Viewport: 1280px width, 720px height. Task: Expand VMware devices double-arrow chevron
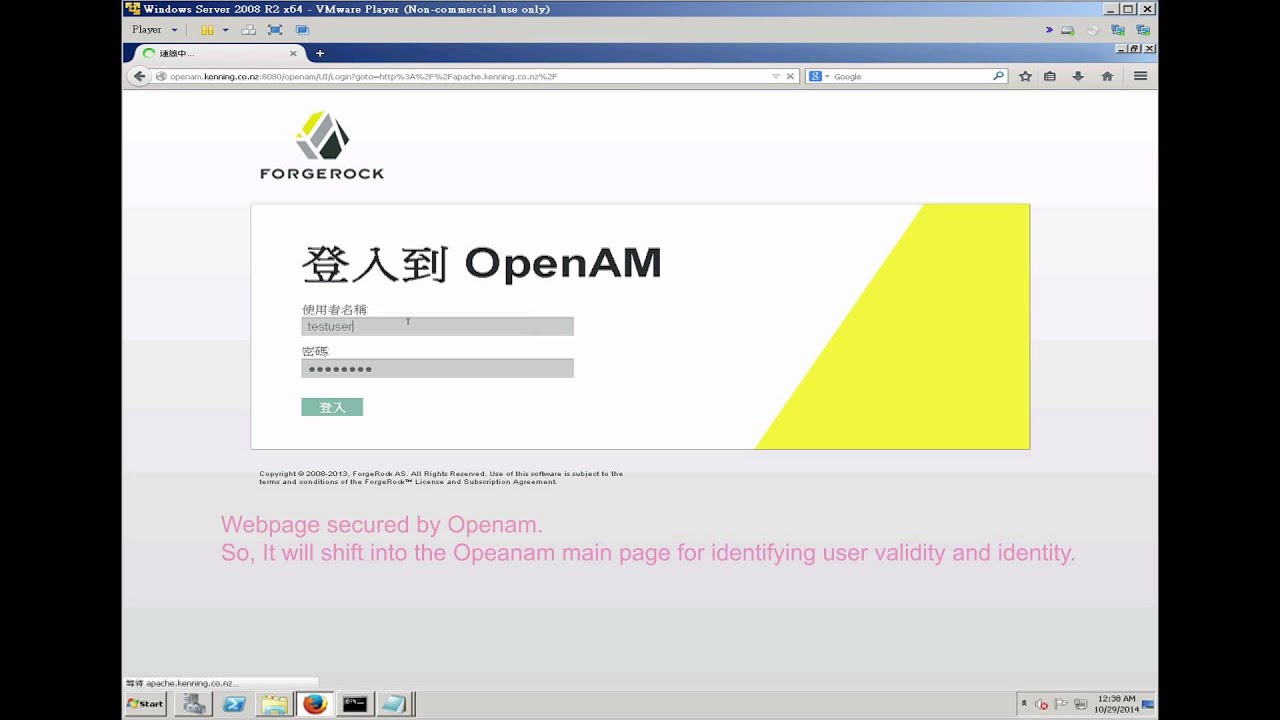[1049, 30]
